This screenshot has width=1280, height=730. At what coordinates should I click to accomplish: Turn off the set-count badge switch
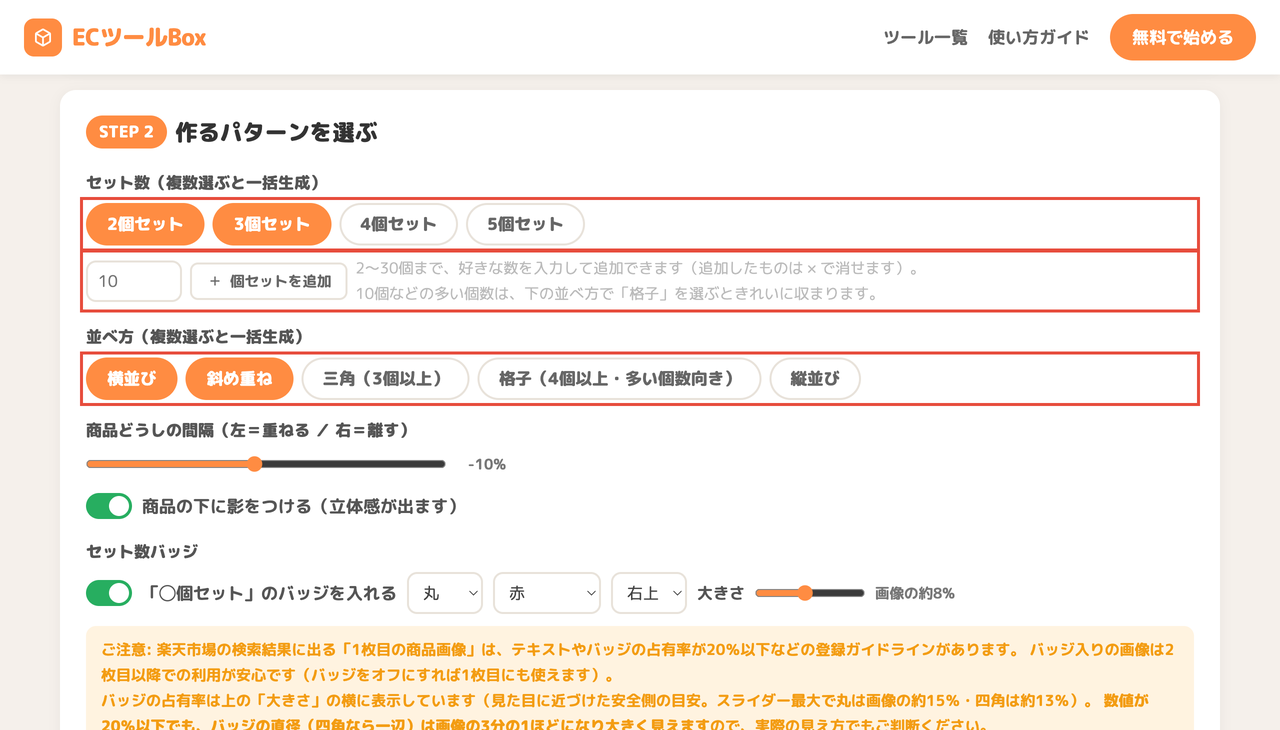click(x=109, y=593)
